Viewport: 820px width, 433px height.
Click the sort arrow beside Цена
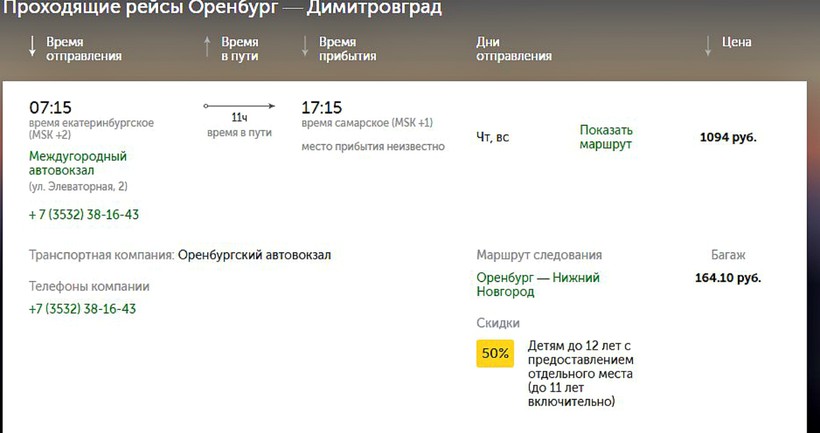pos(708,44)
